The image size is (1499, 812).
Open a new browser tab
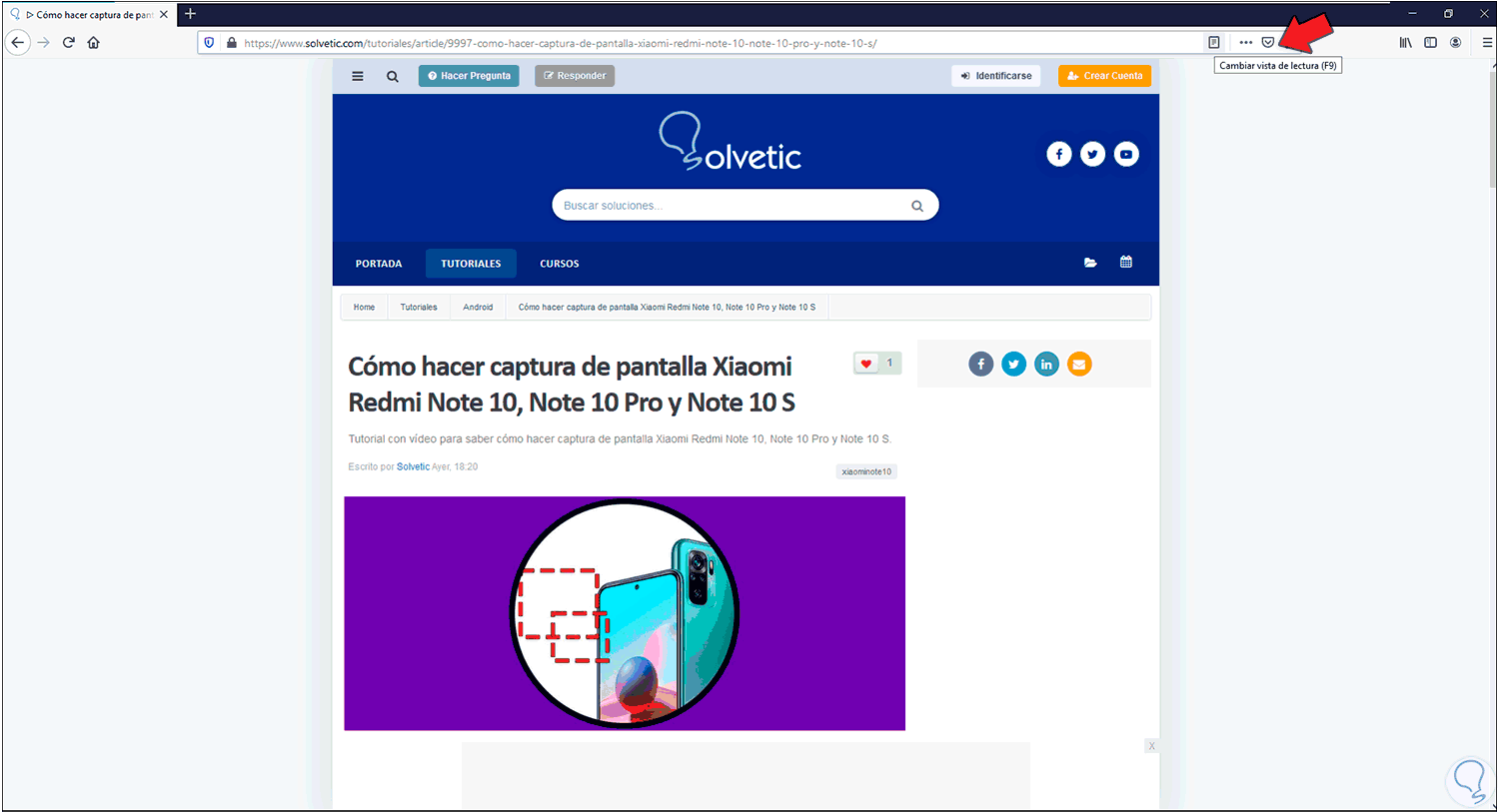point(190,14)
